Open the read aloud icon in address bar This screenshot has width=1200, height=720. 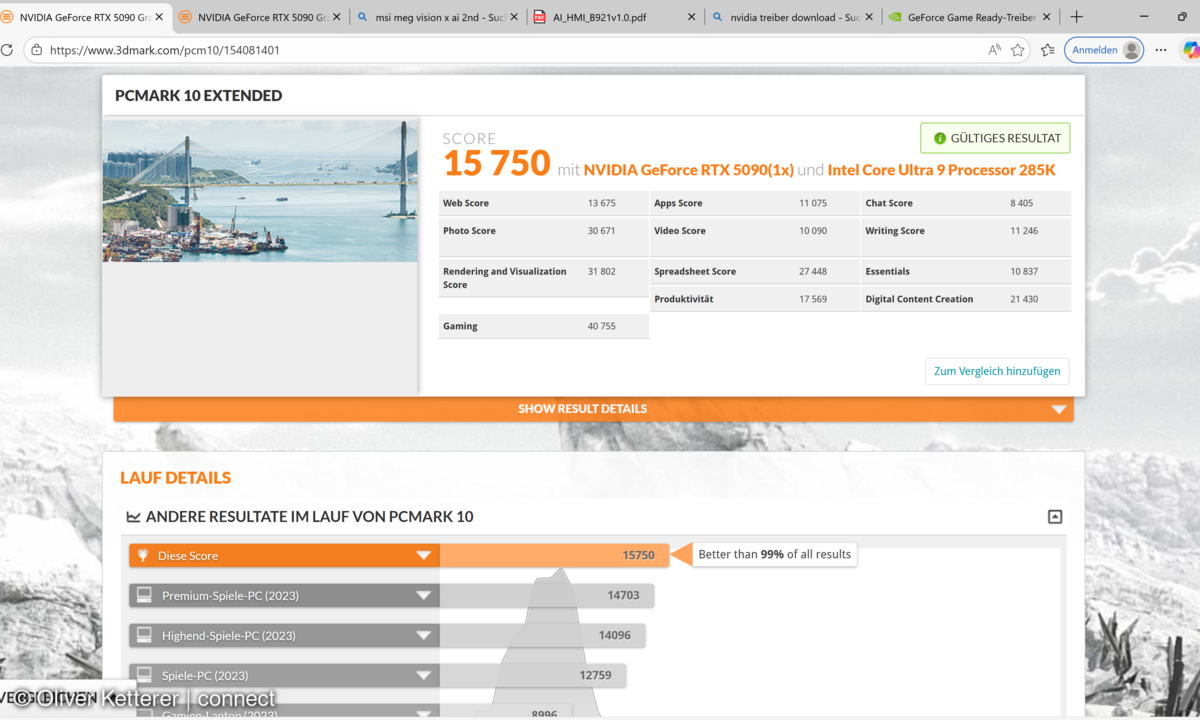coord(994,50)
